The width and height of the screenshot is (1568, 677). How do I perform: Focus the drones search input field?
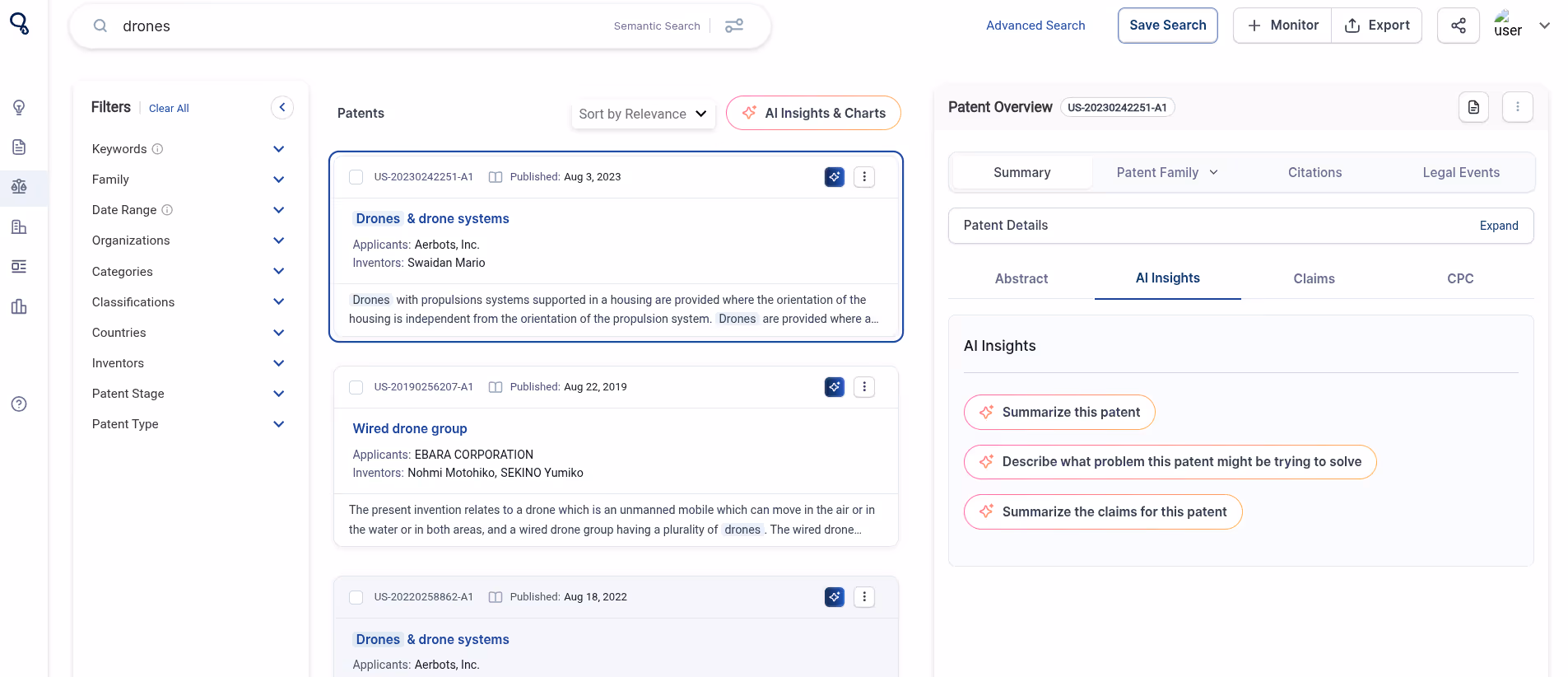362,26
